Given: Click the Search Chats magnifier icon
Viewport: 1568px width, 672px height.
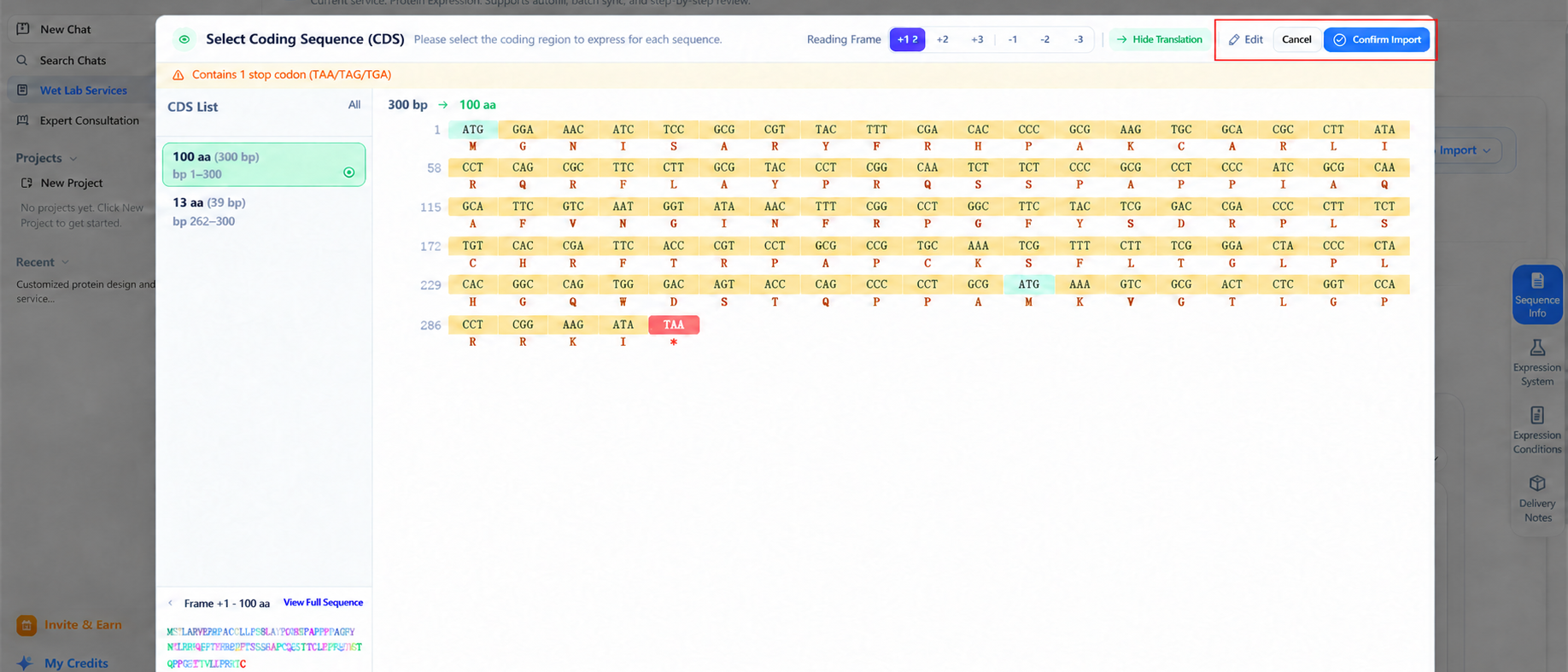Looking at the screenshot, I should [x=22, y=60].
